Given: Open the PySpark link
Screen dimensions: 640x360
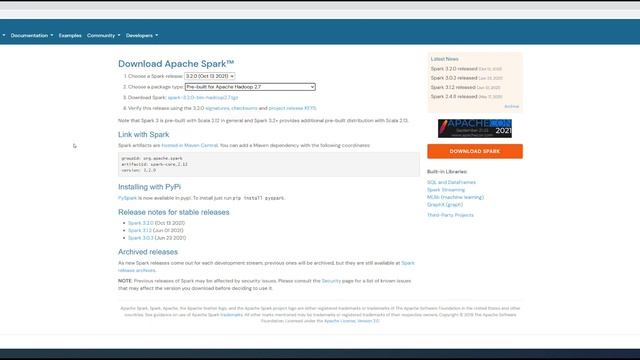Looking at the screenshot, I should tap(127, 198).
